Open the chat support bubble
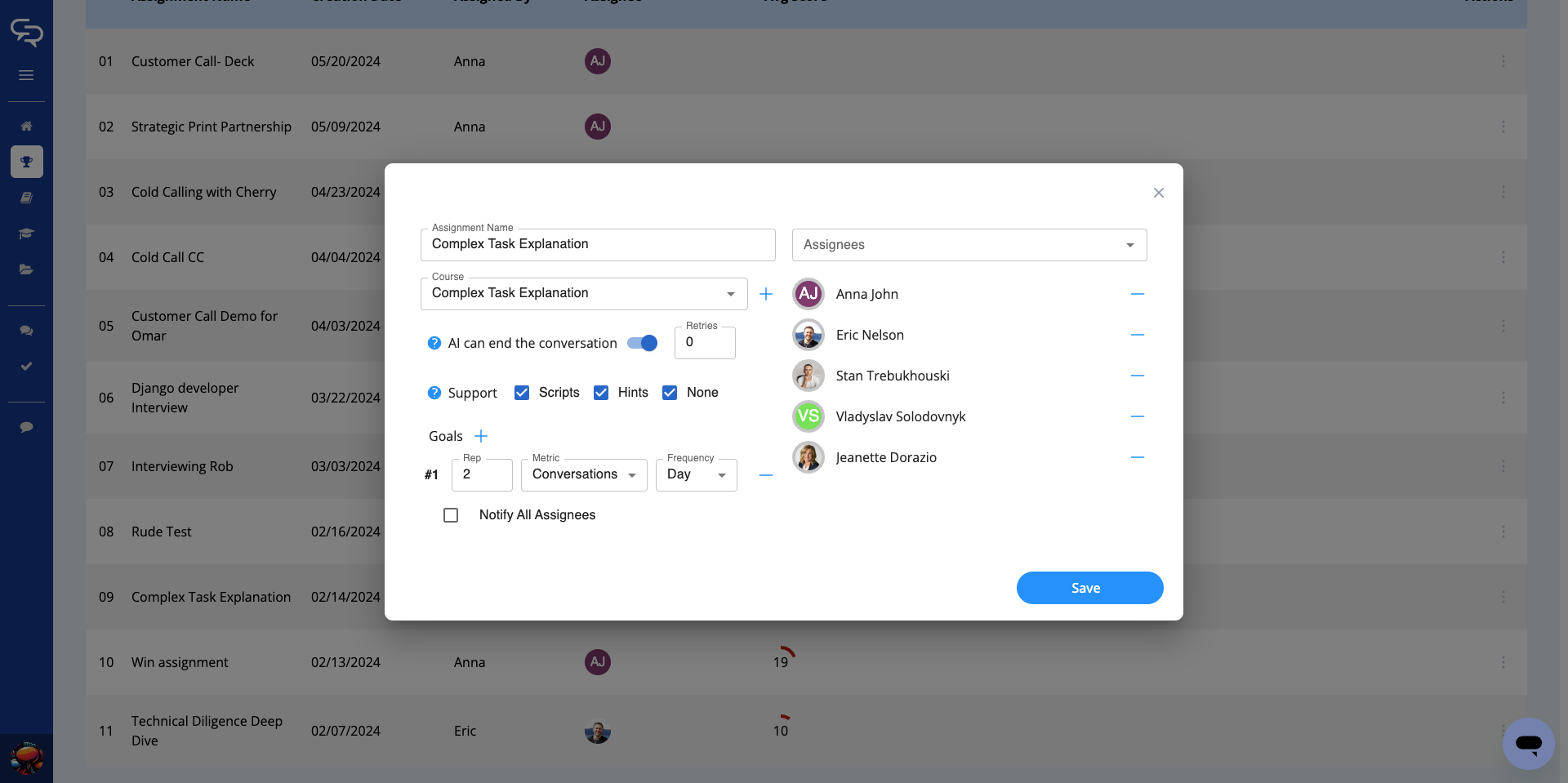Viewport: 1568px width, 783px height. tap(1528, 743)
